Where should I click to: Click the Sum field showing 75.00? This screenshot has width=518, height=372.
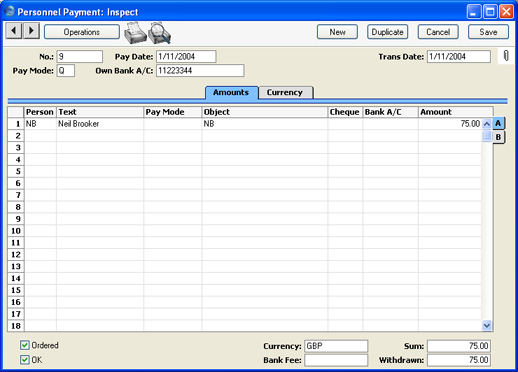(459, 346)
